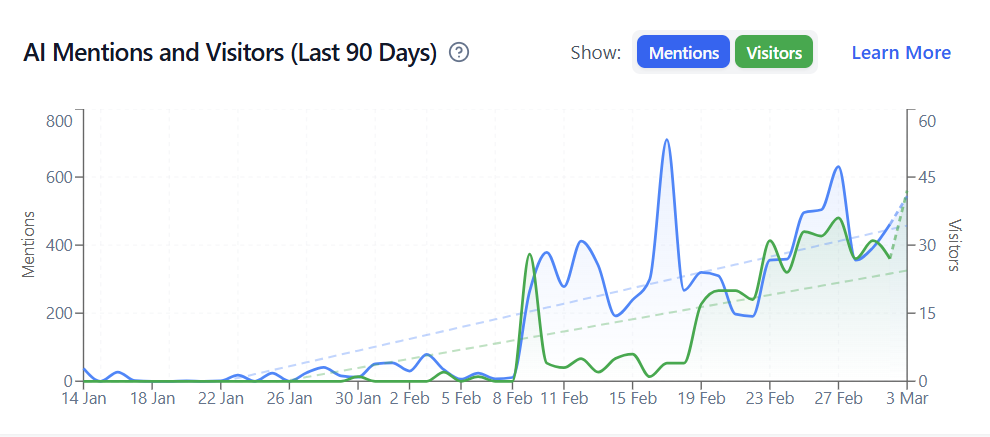Click the chart title 'AI Mentions and Visitors'
Screen dimensions: 990x437
[230, 53]
